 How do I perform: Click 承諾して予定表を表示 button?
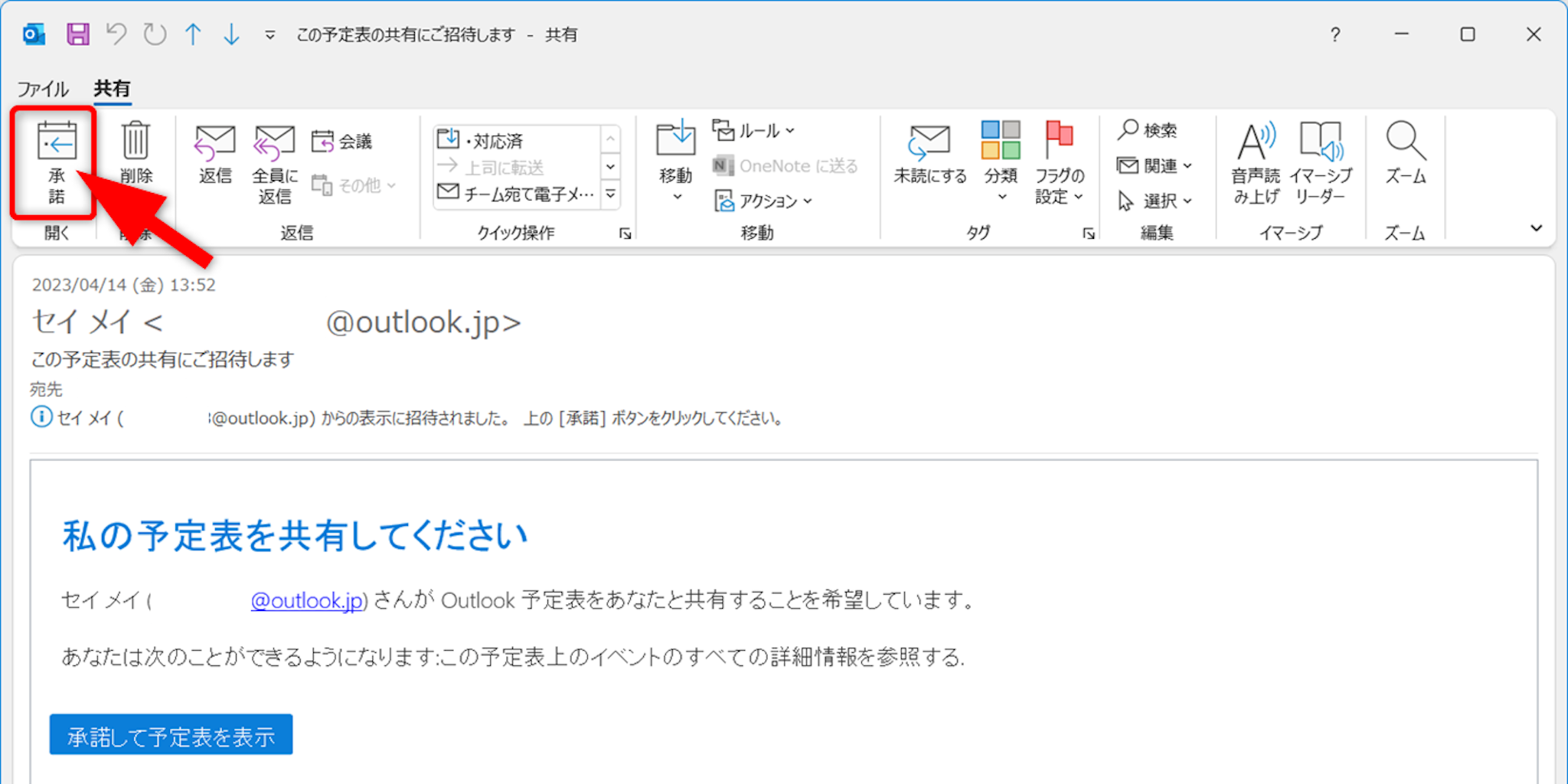(x=171, y=735)
